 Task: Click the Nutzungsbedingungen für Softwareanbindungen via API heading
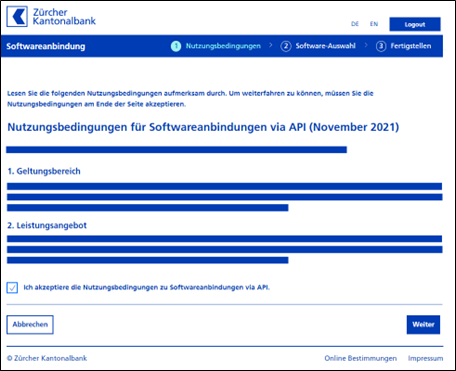(x=203, y=127)
